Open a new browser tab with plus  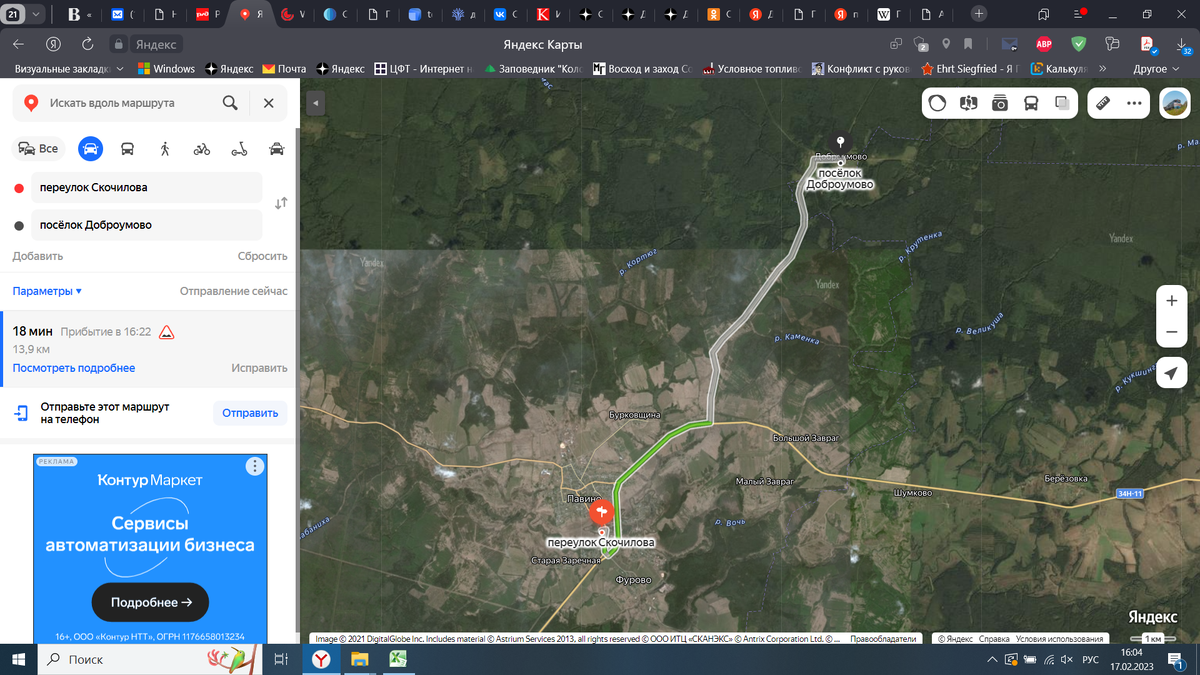[979, 14]
